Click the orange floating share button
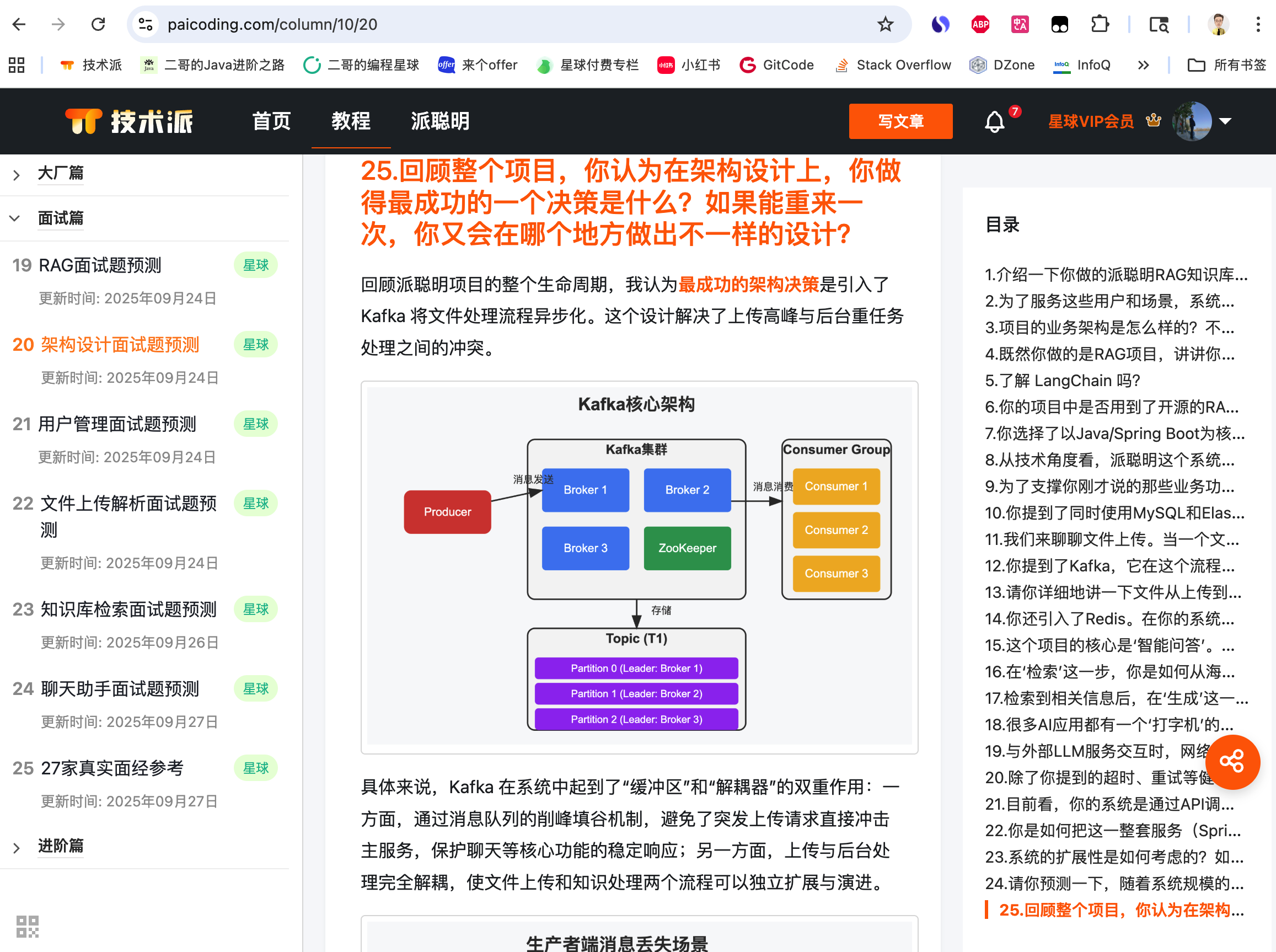Image resolution: width=1276 pixels, height=952 pixels. 1232,761
